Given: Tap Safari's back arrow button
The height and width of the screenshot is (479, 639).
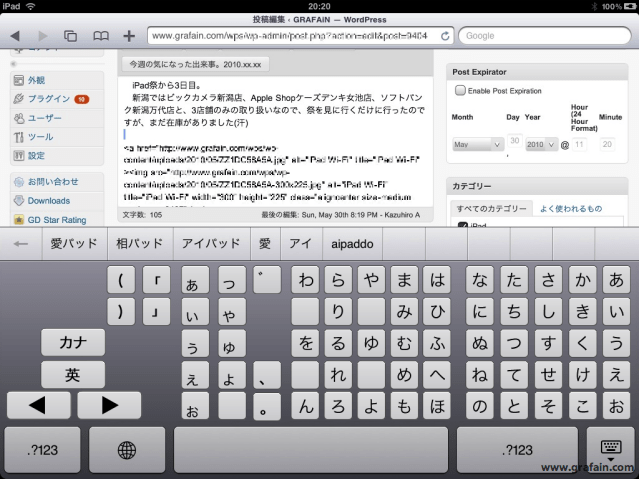Looking at the screenshot, I should 15,36.
